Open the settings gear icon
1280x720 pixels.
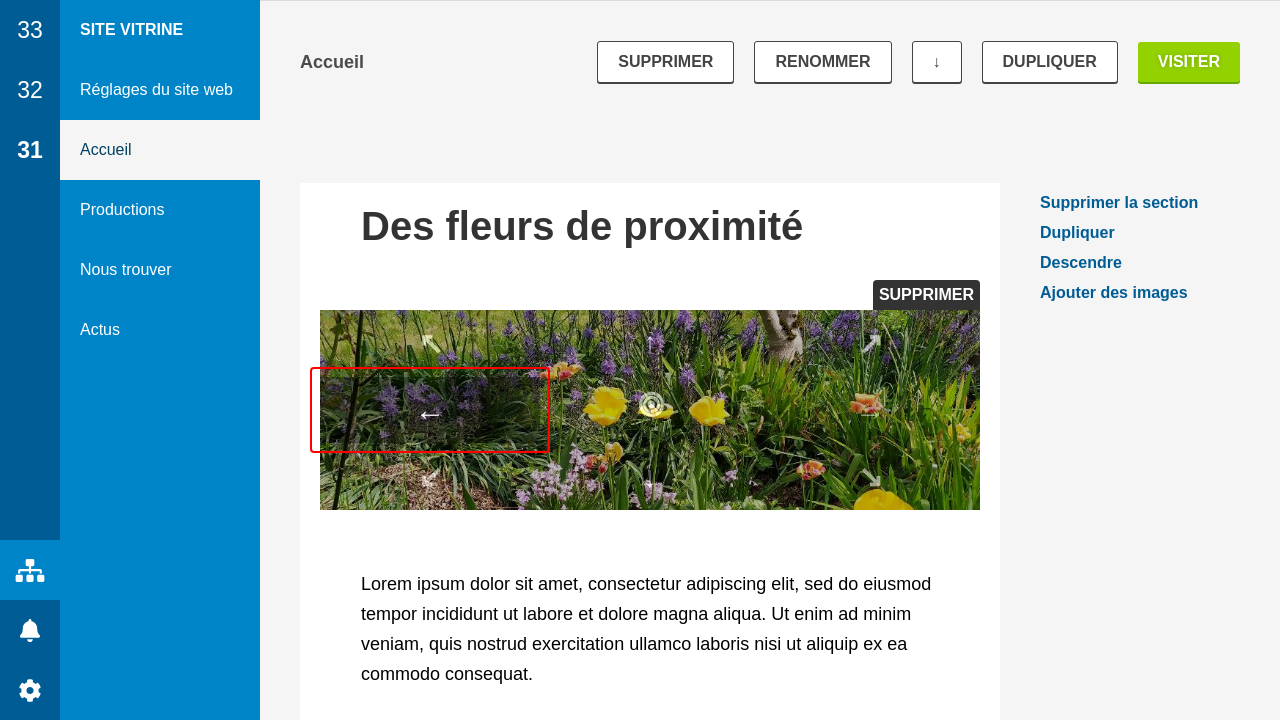click(30, 690)
